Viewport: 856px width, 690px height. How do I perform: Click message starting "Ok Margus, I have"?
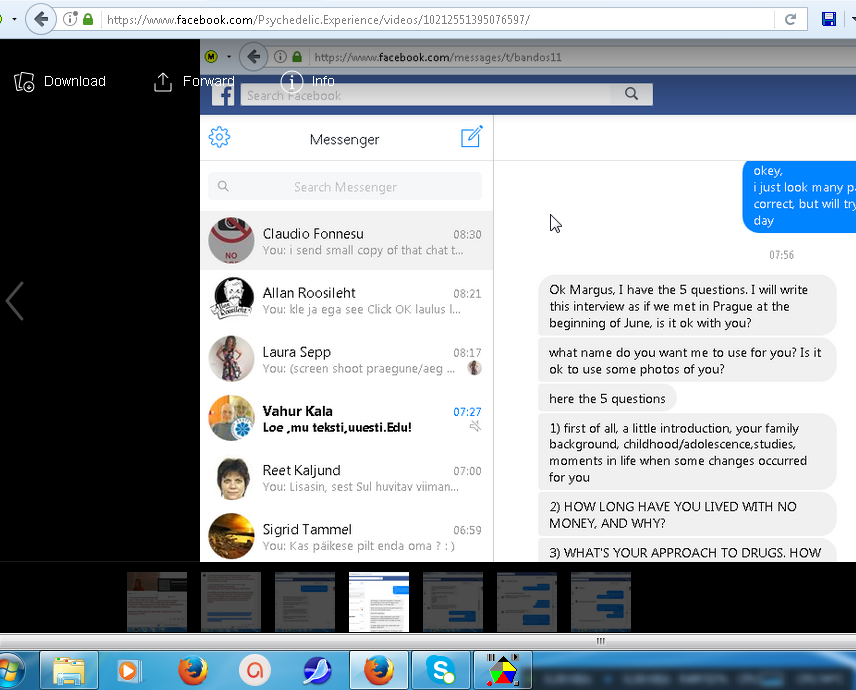click(x=687, y=306)
